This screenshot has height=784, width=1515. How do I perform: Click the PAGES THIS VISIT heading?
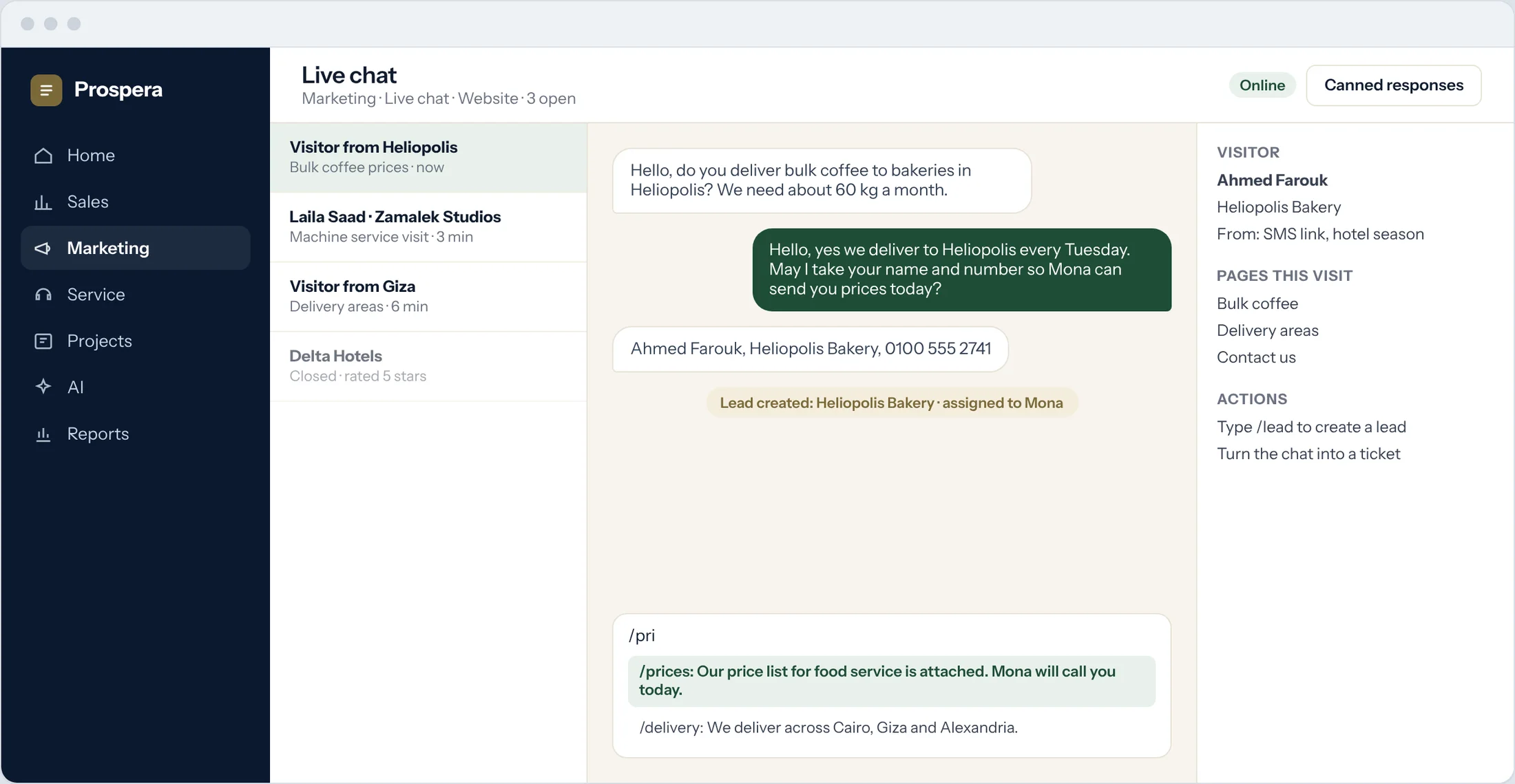tap(1284, 276)
